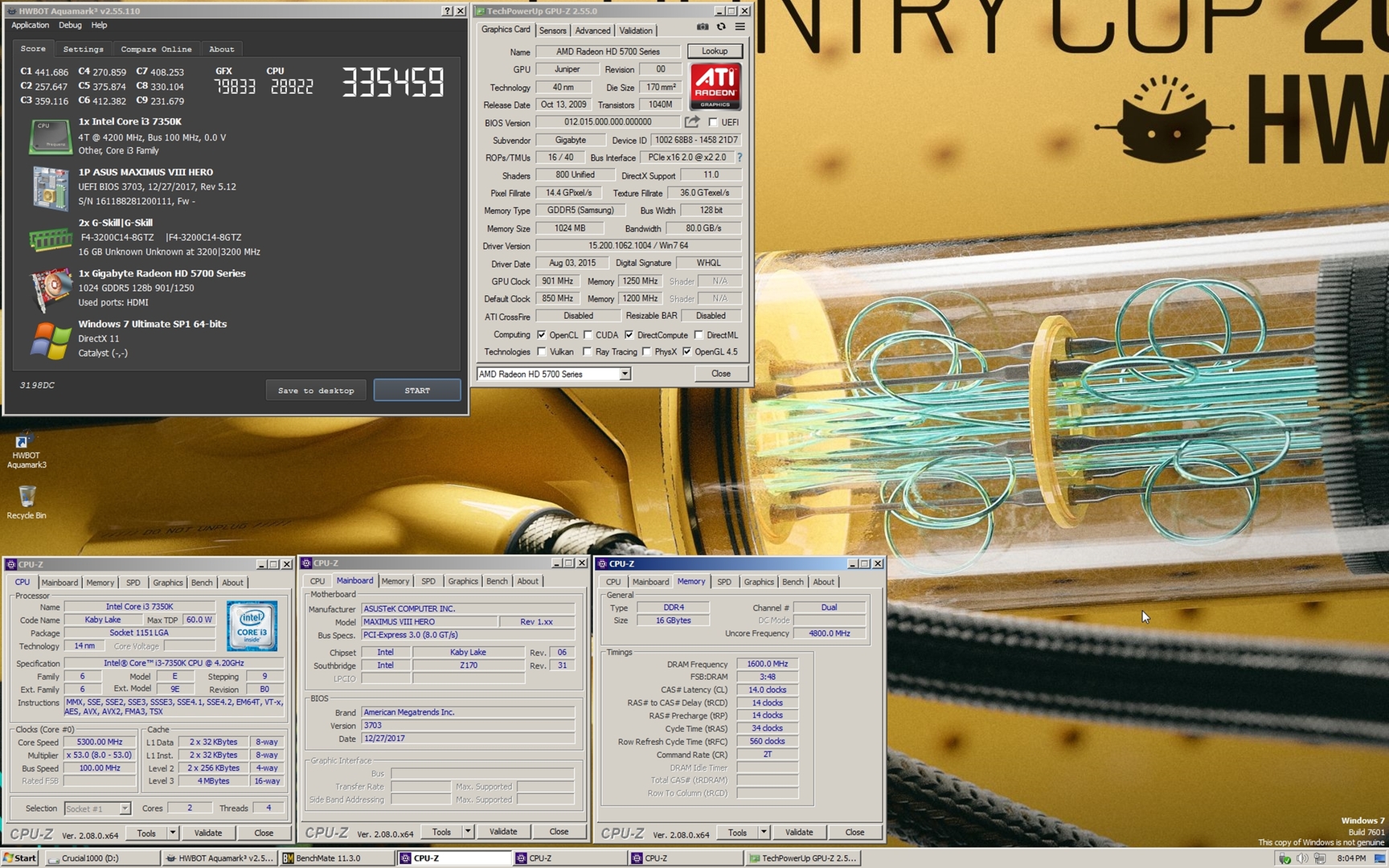Open the Debug menu in Aquamark
The height and width of the screenshot is (868, 1389).
70,25
